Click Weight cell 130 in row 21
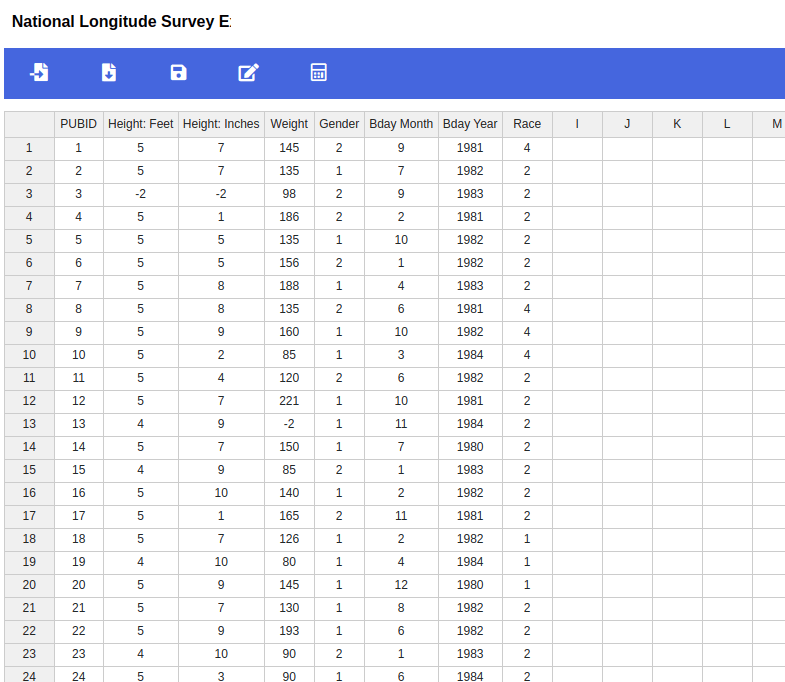Viewport: 785px width, 682px height. tap(289, 608)
